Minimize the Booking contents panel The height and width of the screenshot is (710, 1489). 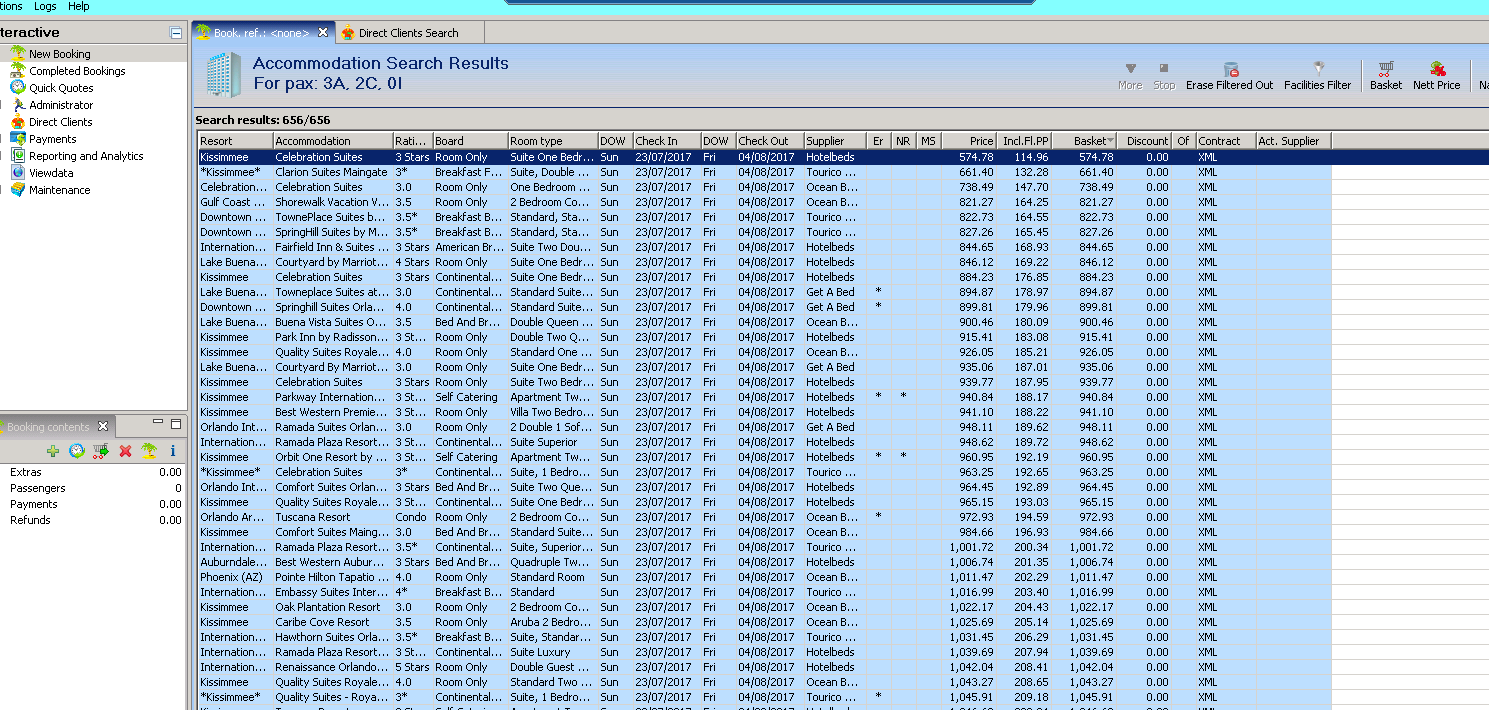(x=158, y=424)
